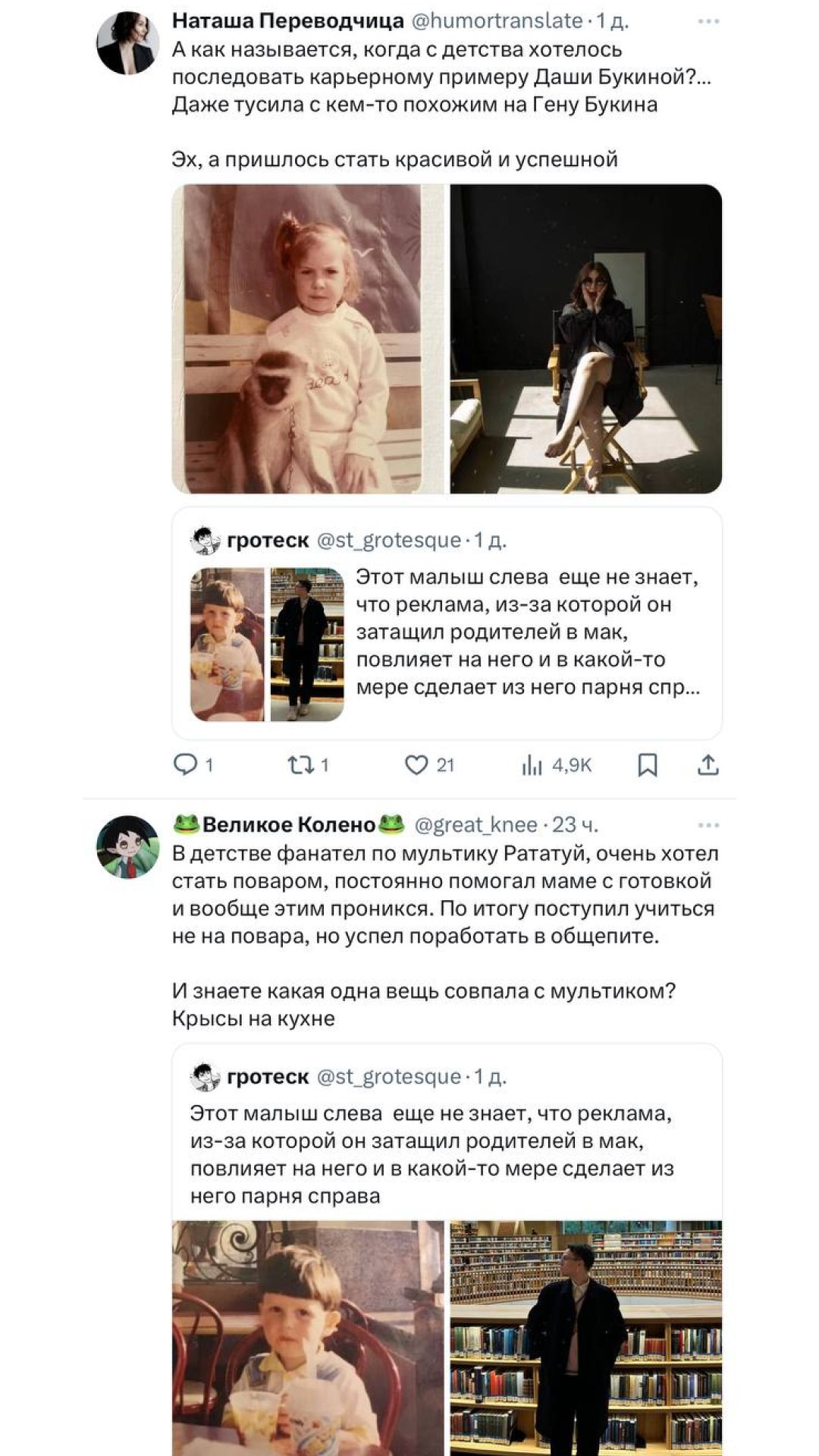This screenshot has width=819, height=1456.
Task: Open more options for first tweet
Action: 708,21
